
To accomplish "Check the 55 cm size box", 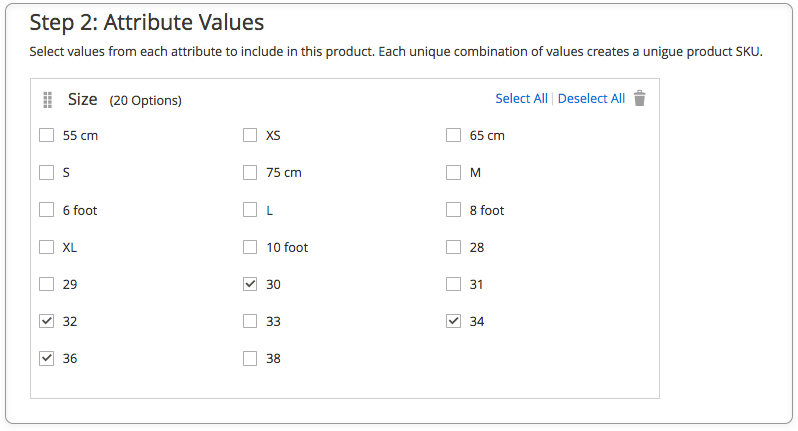I will pyautogui.click(x=46, y=135).
